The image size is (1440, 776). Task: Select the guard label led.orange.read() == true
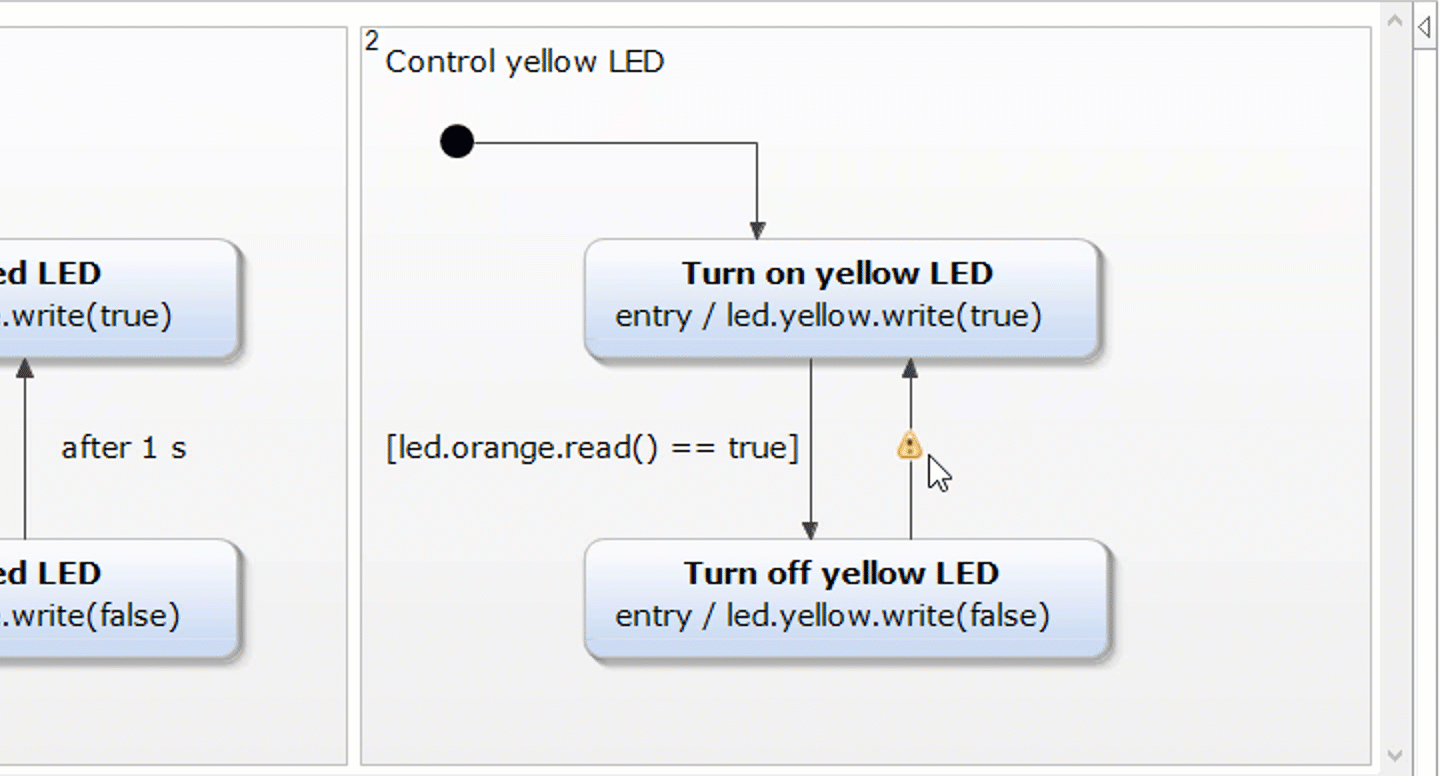click(594, 447)
